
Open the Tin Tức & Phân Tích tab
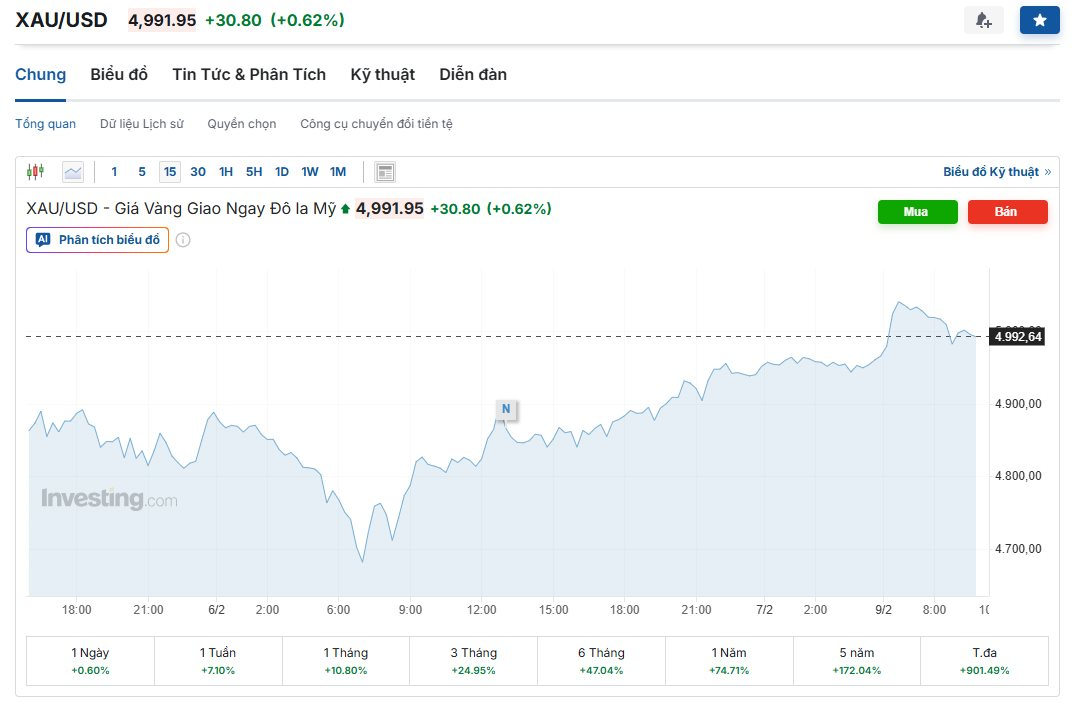point(249,74)
